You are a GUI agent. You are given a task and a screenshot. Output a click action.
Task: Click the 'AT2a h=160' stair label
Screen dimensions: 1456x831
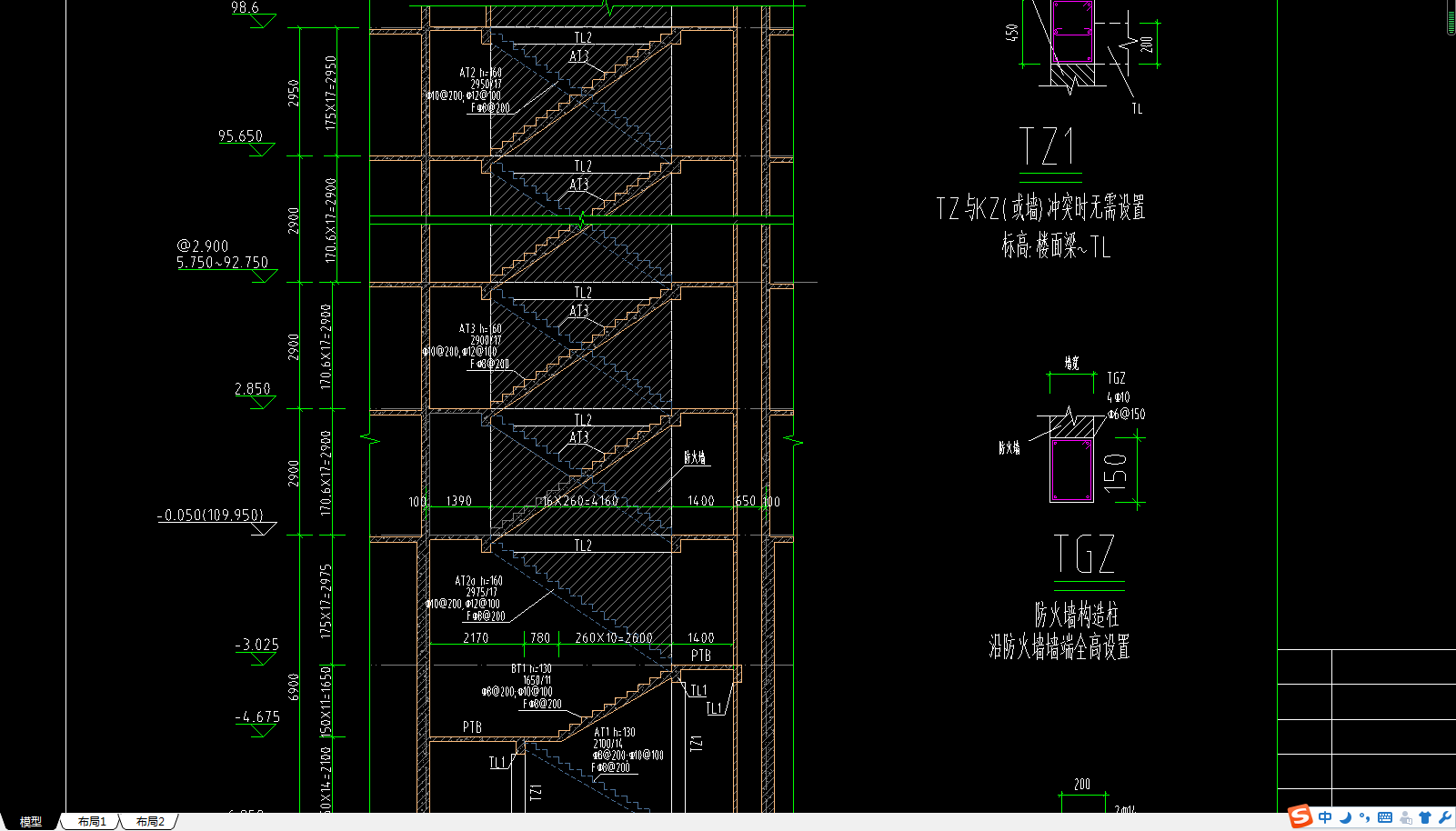click(x=478, y=581)
